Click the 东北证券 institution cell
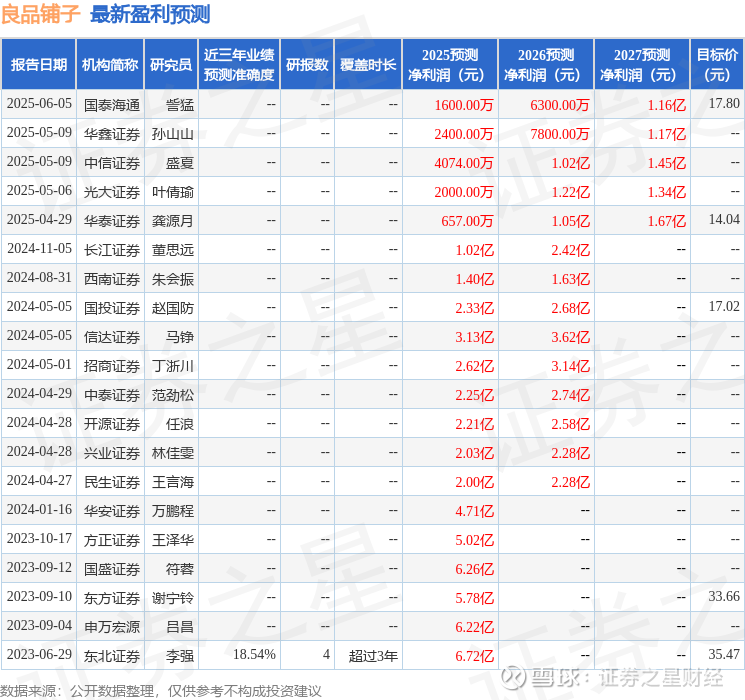Screen dimensions: 745x700 coord(112,656)
